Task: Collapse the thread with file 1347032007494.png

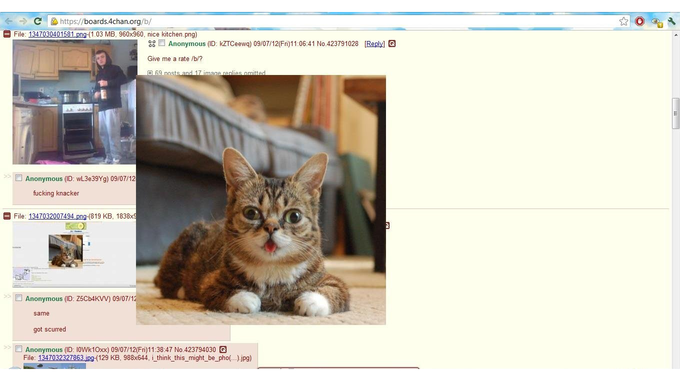Action: tap(7, 216)
